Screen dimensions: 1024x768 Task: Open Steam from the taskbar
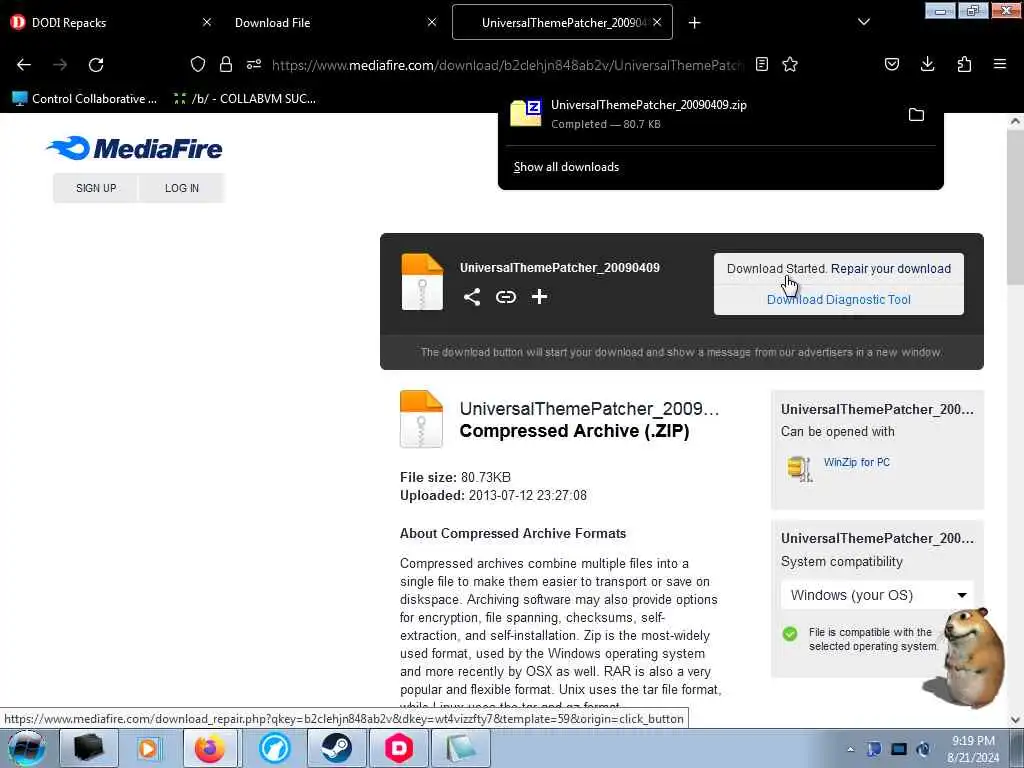337,748
